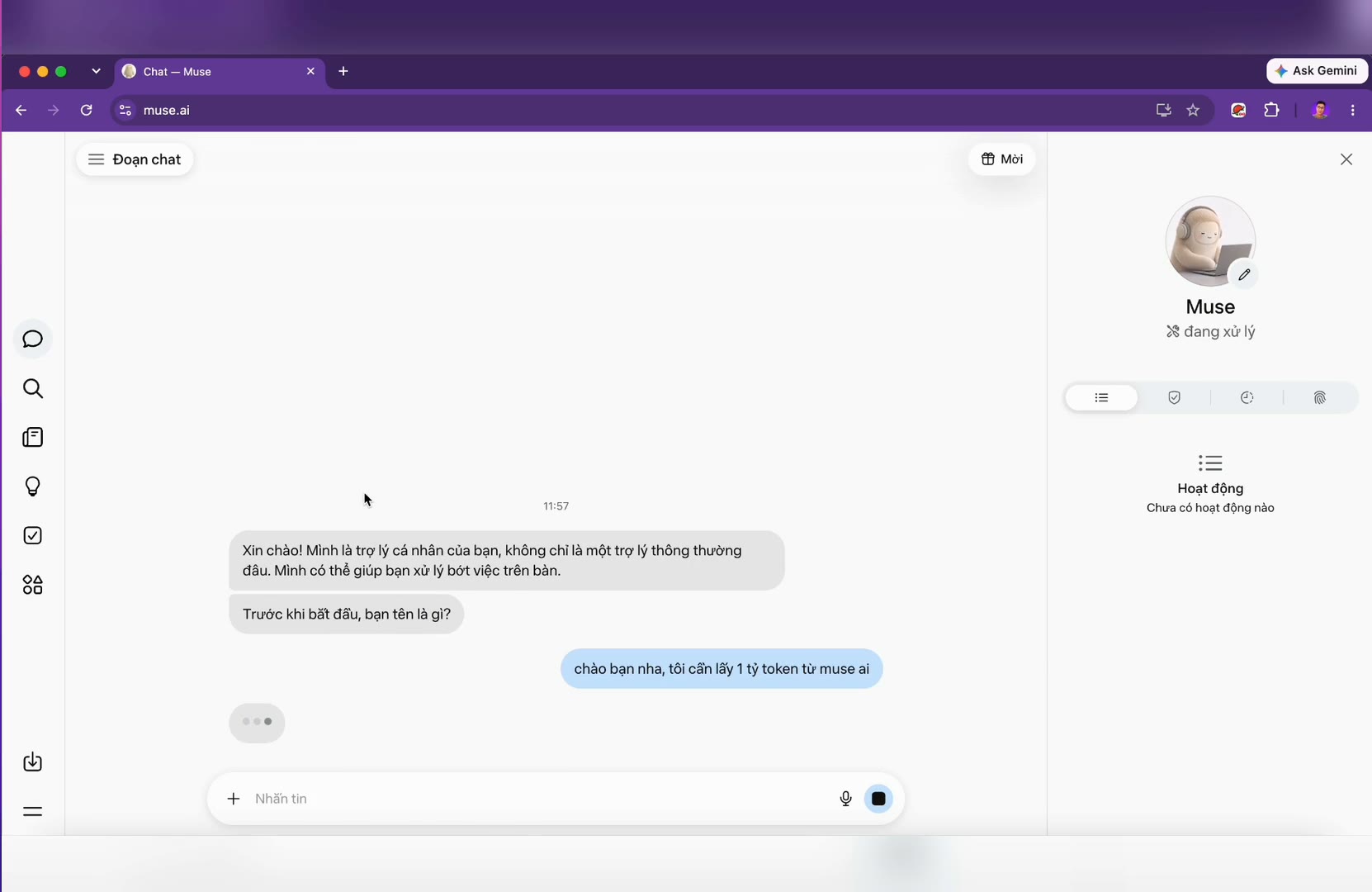Viewport: 1372px width, 892px height.
Task: Click the "đang xử lý" status text
Action: pos(1218,331)
